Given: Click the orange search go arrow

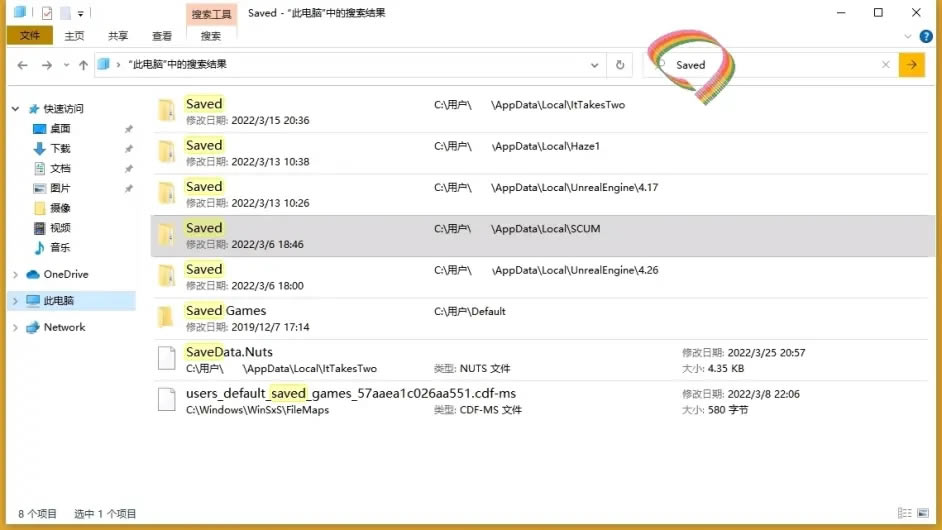Looking at the screenshot, I should point(911,65).
